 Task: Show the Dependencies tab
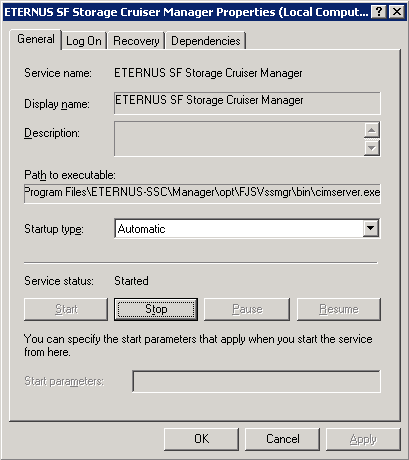(x=206, y=41)
